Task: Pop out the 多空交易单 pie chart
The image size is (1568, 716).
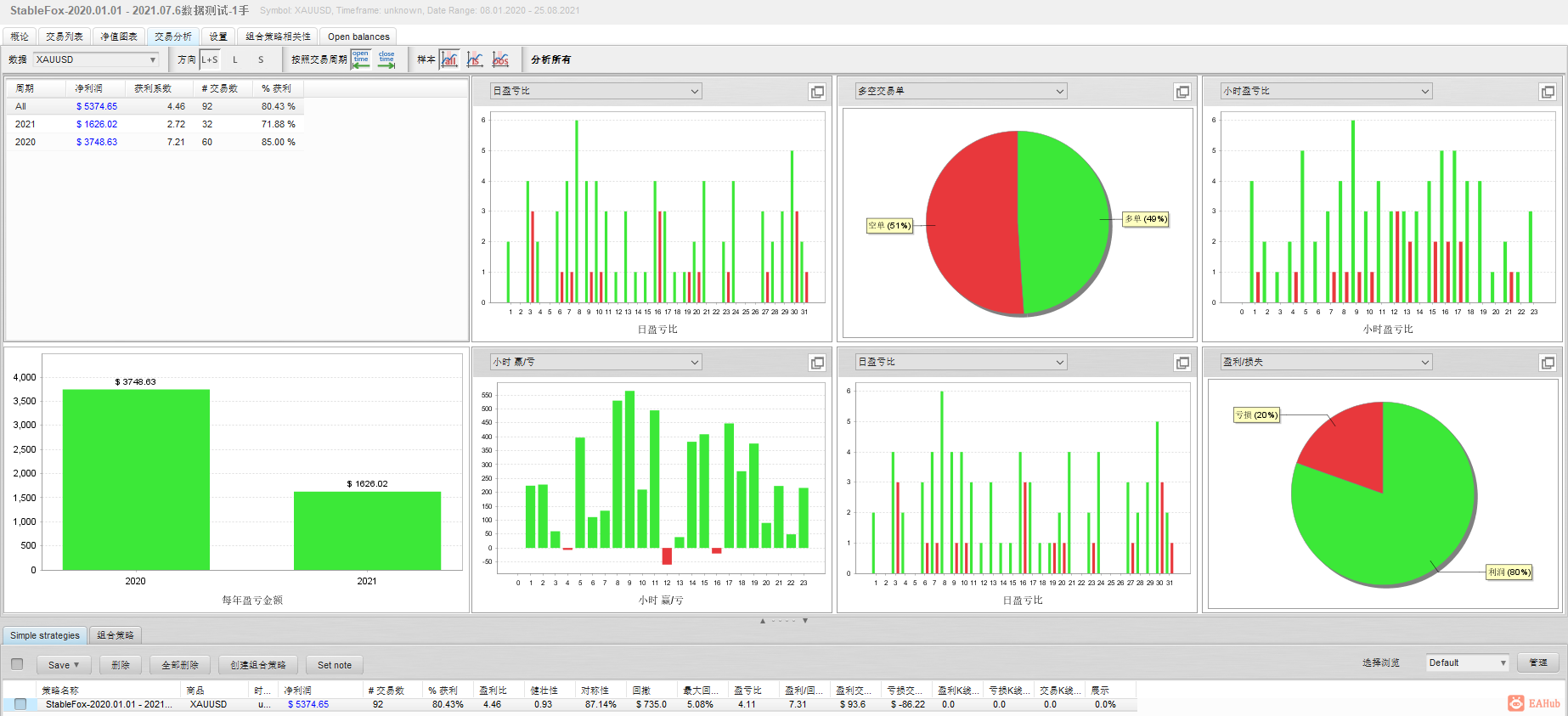Action: coord(1182,92)
